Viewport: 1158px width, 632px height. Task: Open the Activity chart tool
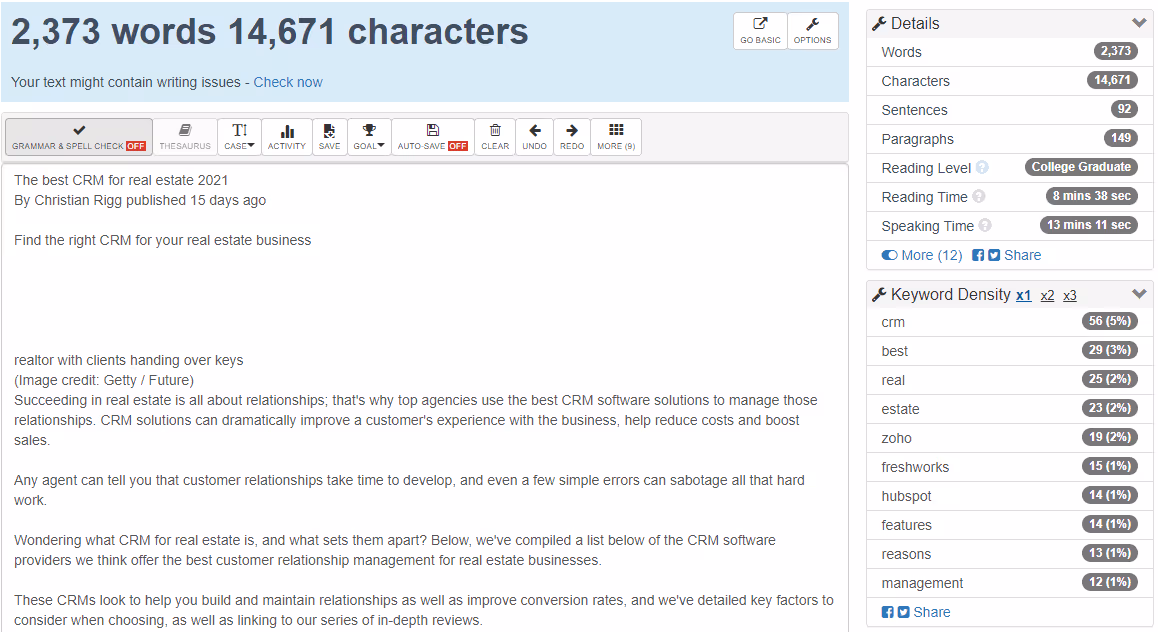pyautogui.click(x=287, y=137)
